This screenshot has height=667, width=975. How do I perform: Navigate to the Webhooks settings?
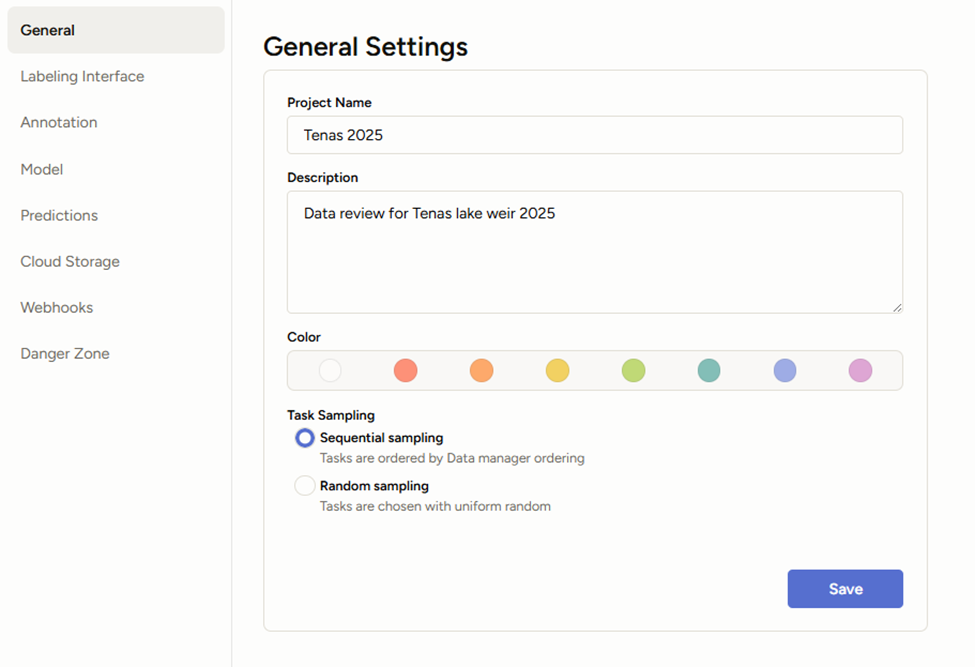[56, 307]
